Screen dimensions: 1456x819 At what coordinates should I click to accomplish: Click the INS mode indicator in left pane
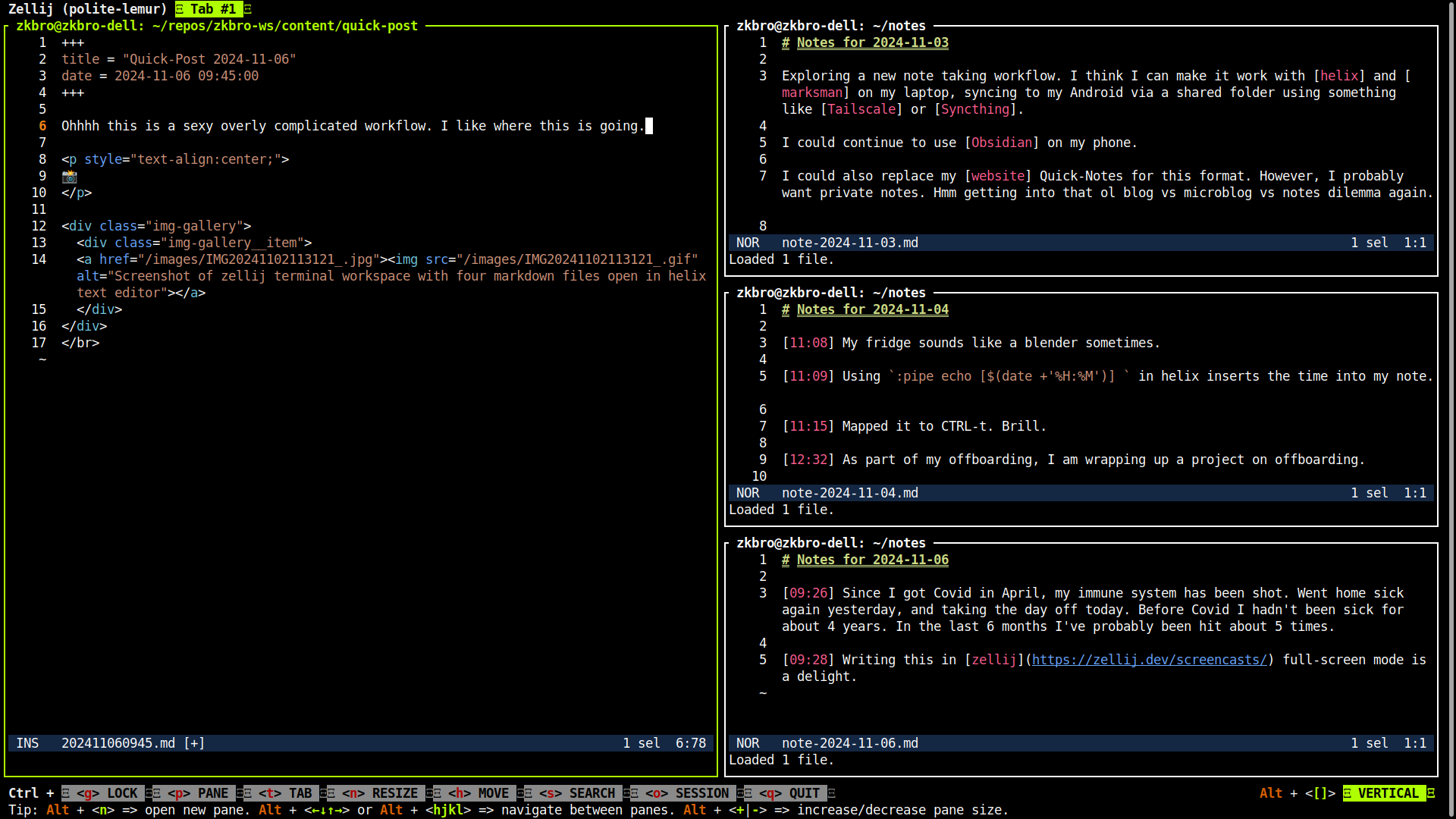coord(27,743)
